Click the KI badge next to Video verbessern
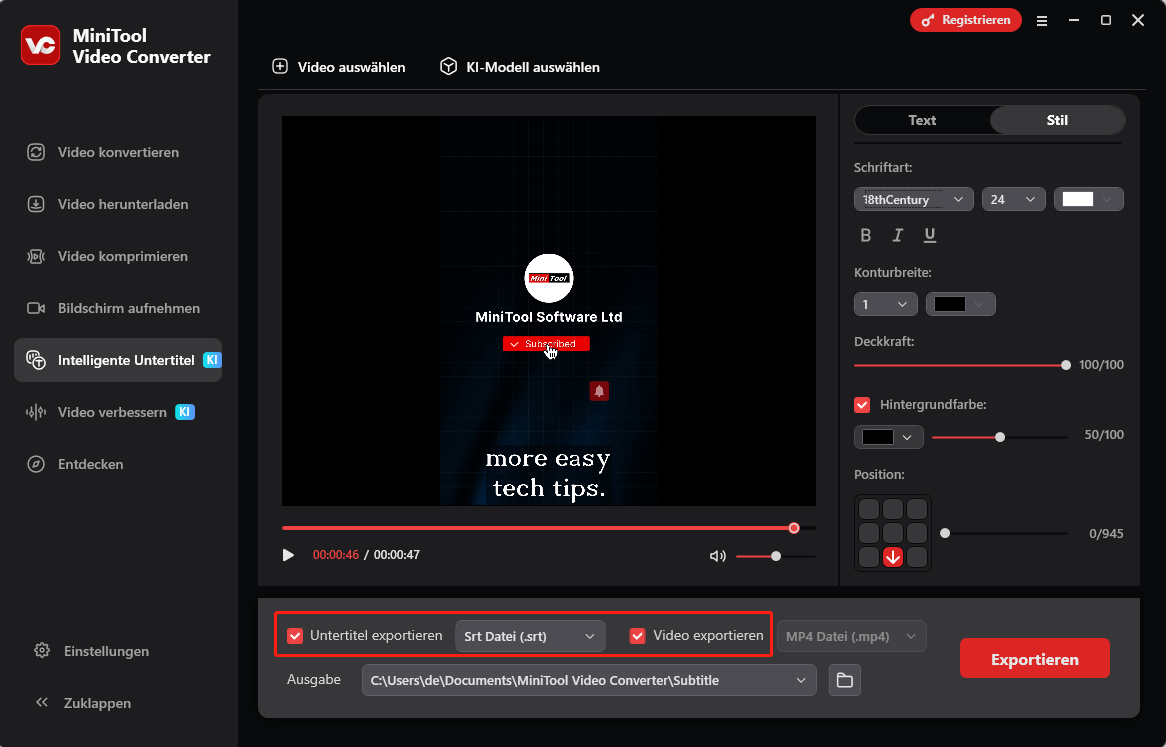 pyautogui.click(x=185, y=412)
